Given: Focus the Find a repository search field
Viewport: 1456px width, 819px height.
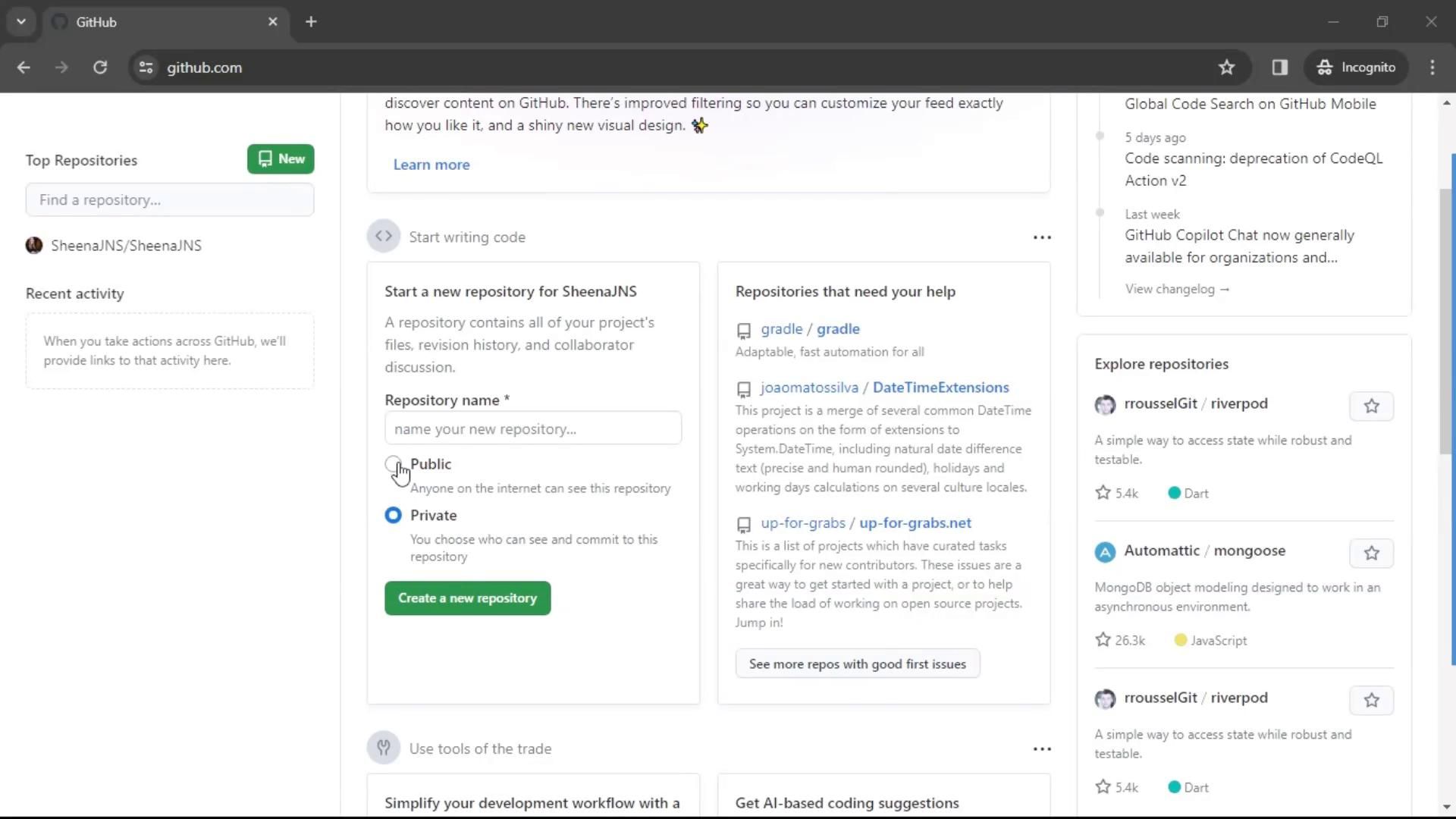Looking at the screenshot, I should tap(170, 200).
